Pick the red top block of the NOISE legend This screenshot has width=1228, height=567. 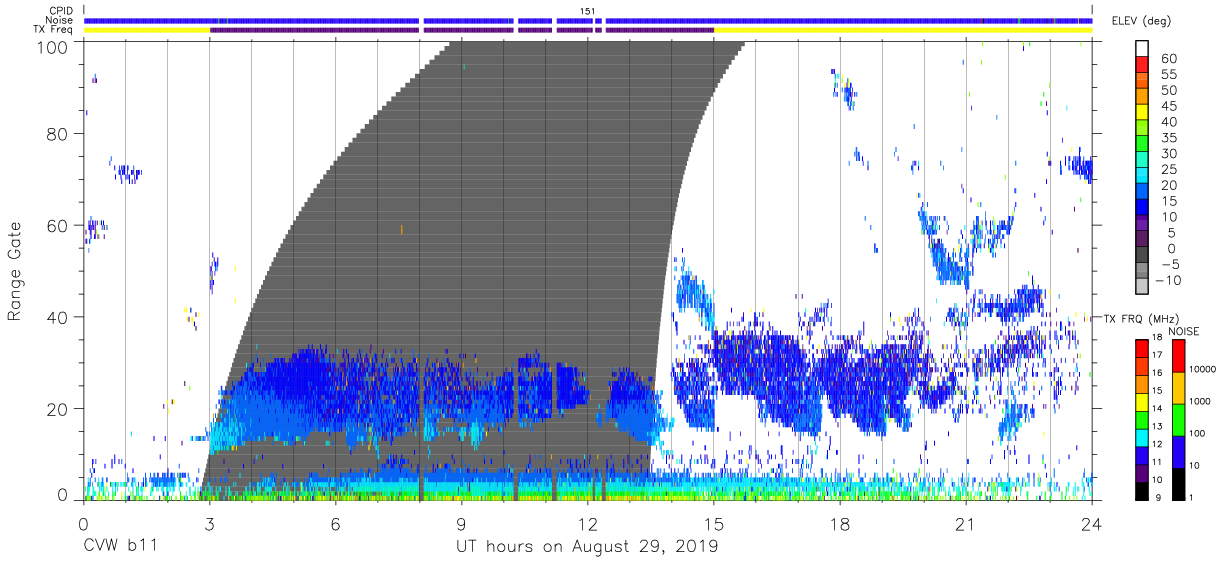(x=1179, y=356)
